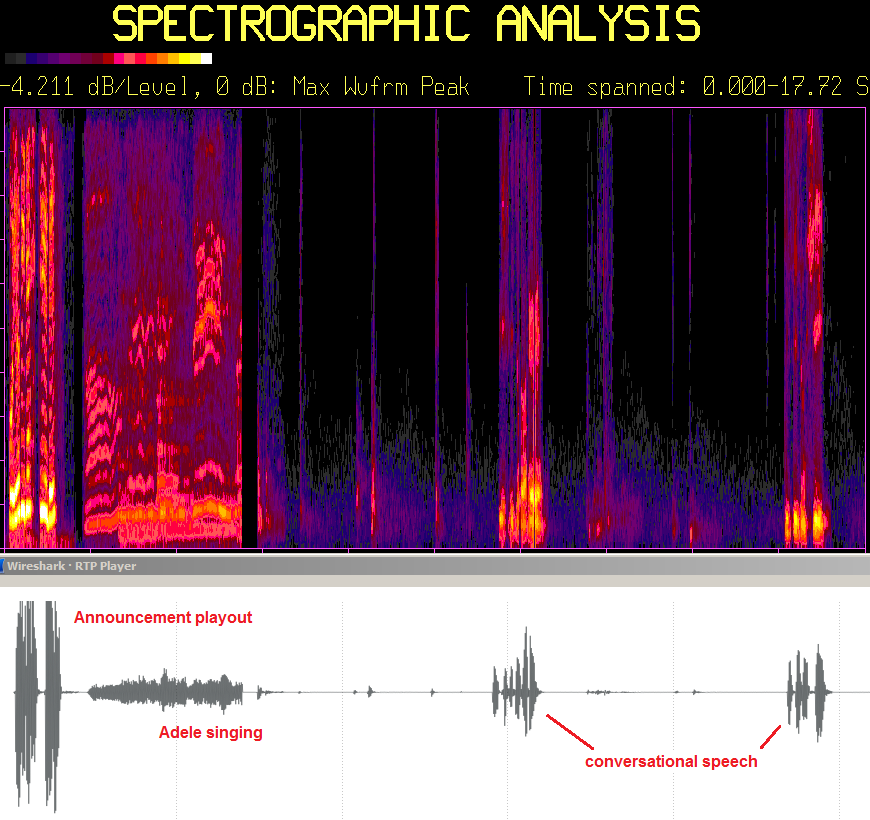Click the "-4.211 dB/Level" readout

[94, 87]
